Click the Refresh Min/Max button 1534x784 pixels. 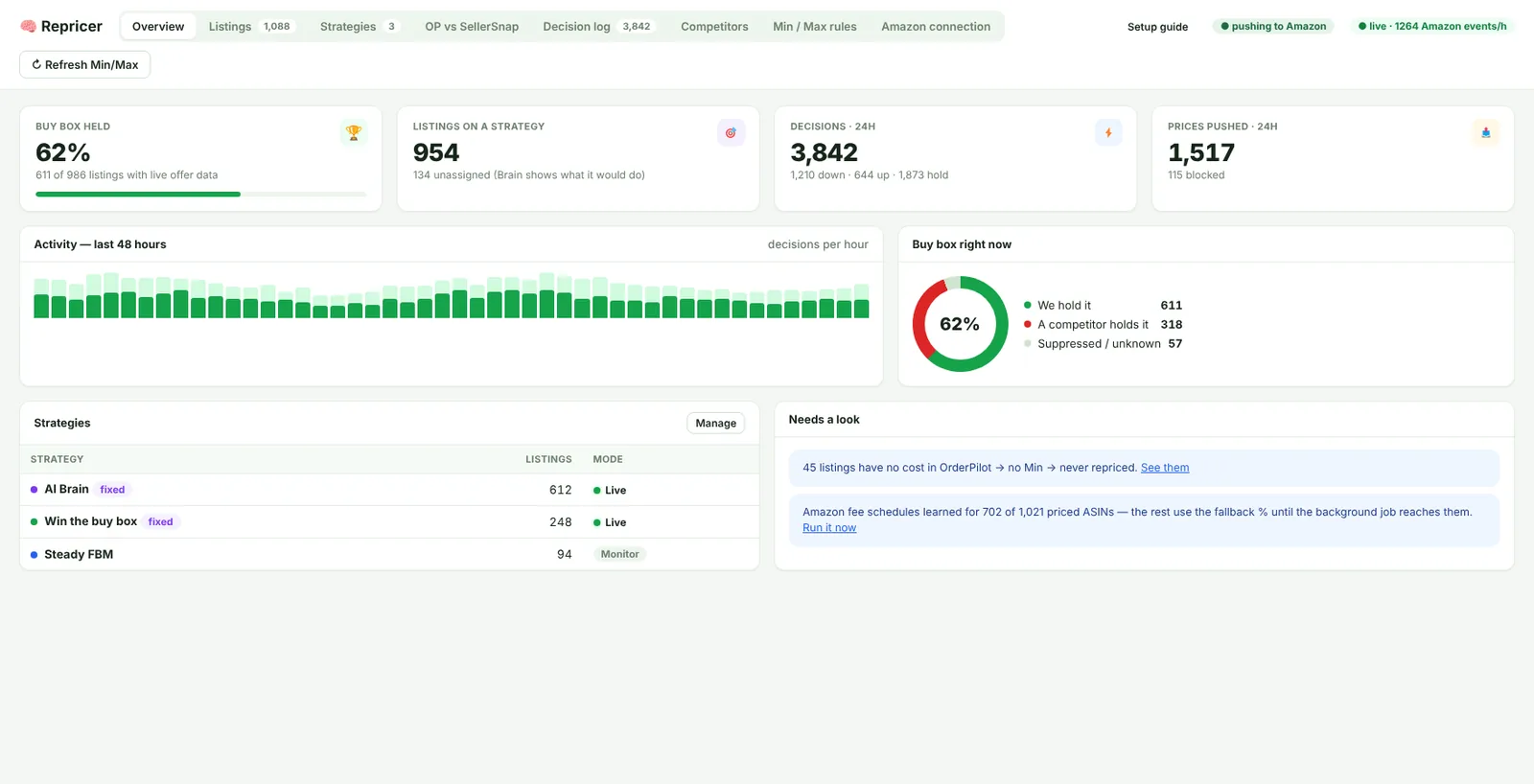click(x=85, y=64)
